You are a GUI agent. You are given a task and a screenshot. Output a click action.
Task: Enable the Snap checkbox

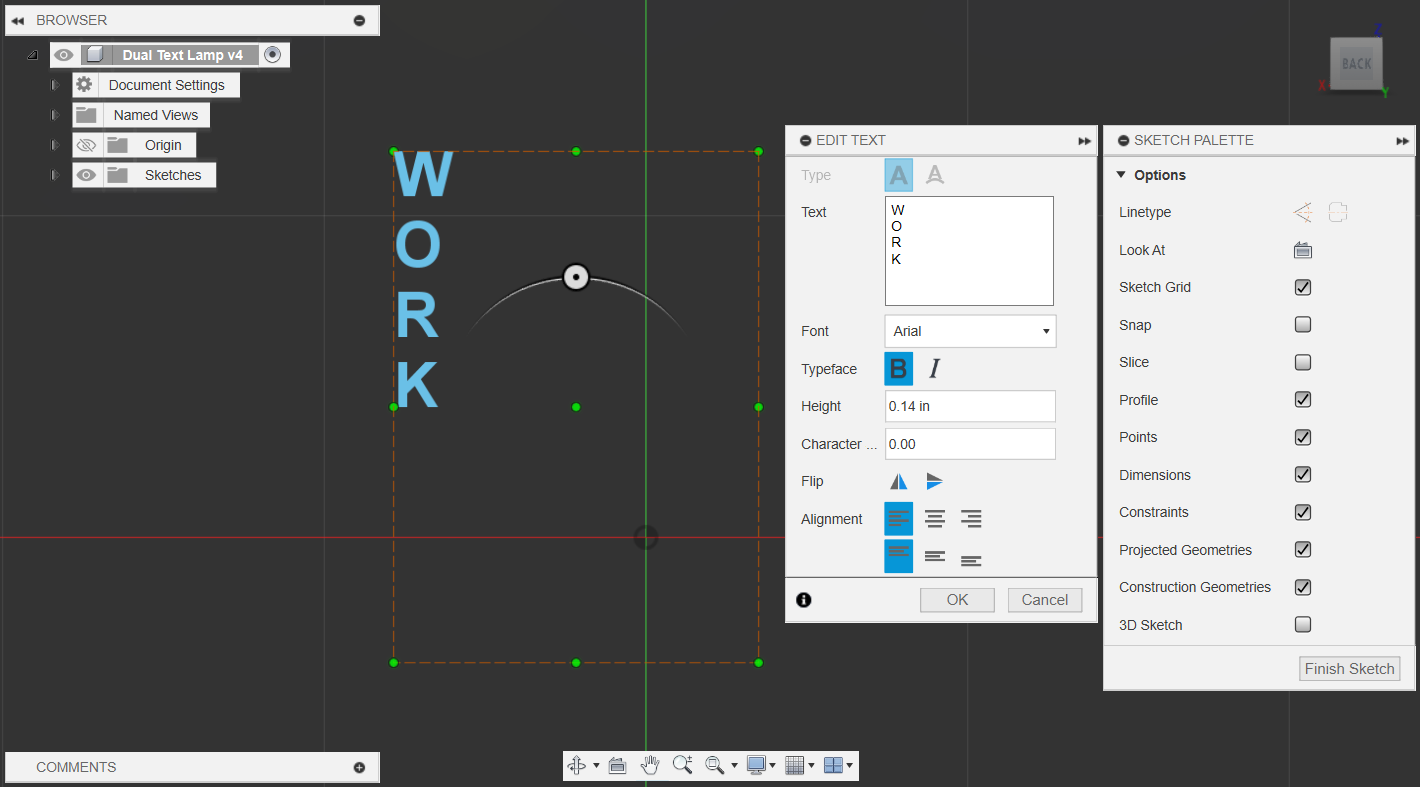click(1303, 324)
